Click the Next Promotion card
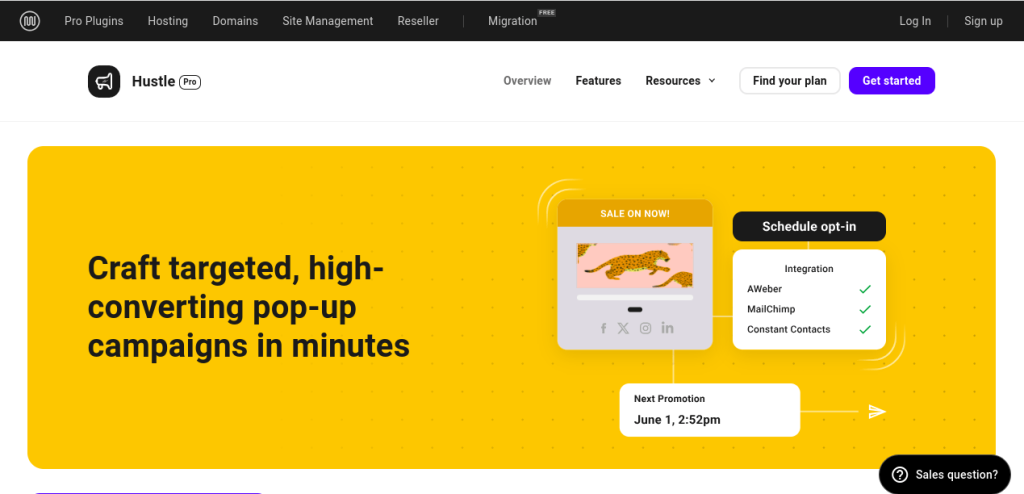The height and width of the screenshot is (494, 1024). 710,410
